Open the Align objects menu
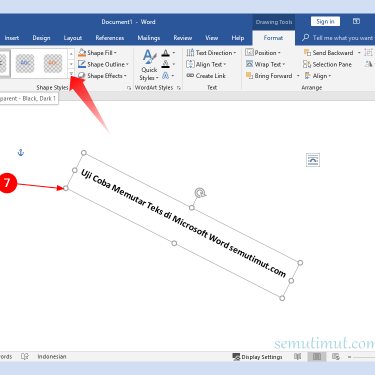 pos(318,76)
